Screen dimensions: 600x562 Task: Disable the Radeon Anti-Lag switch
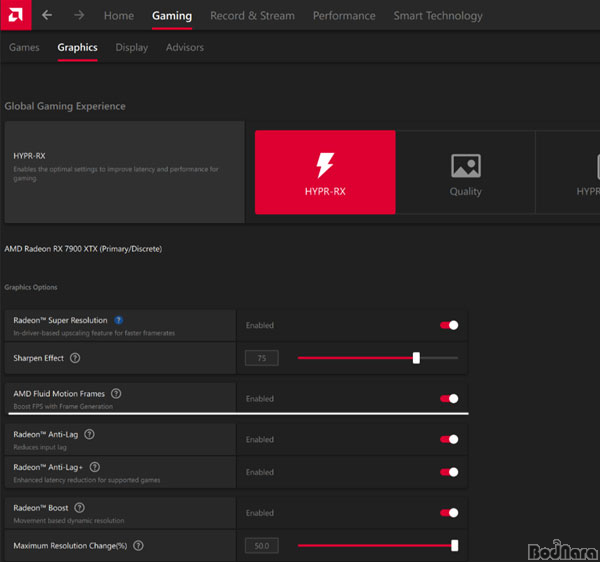[449, 439]
